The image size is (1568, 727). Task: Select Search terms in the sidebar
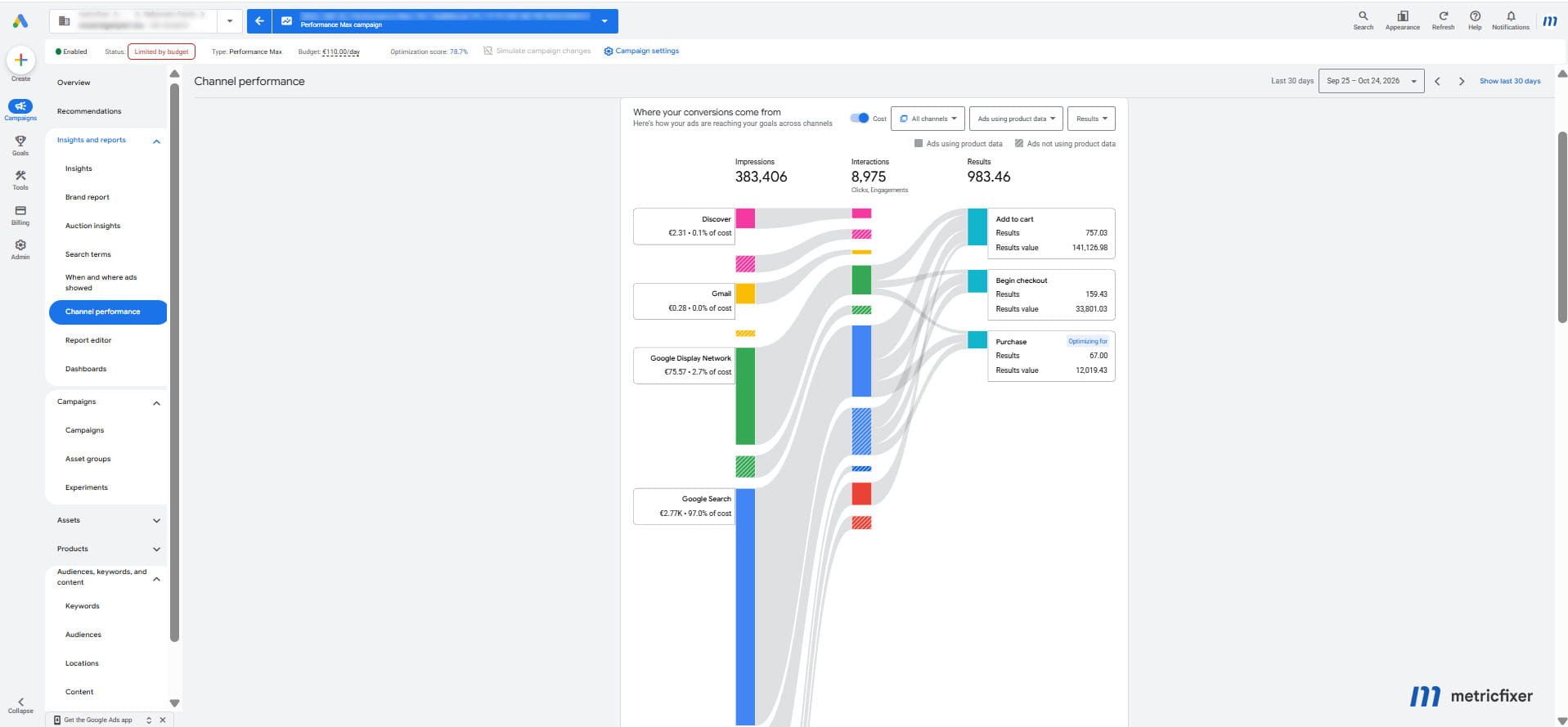coord(88,254)
